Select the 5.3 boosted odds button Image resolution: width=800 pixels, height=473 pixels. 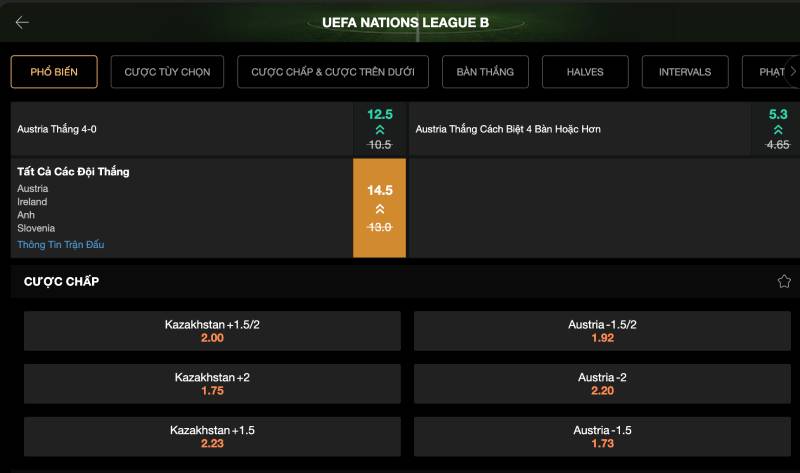pyautogui.click(x=777, y=129)
